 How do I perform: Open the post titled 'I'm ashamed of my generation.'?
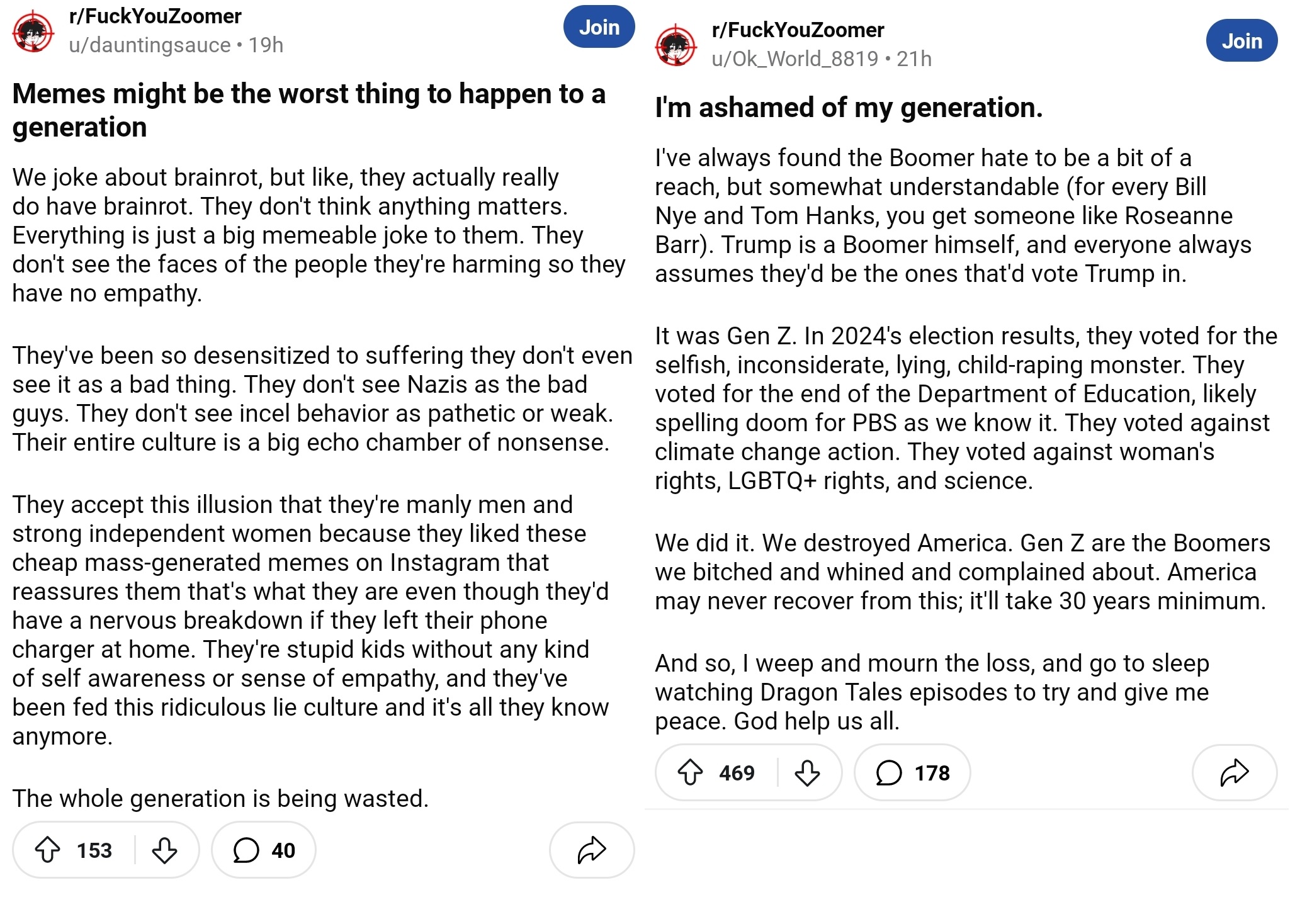coord(849,108)
